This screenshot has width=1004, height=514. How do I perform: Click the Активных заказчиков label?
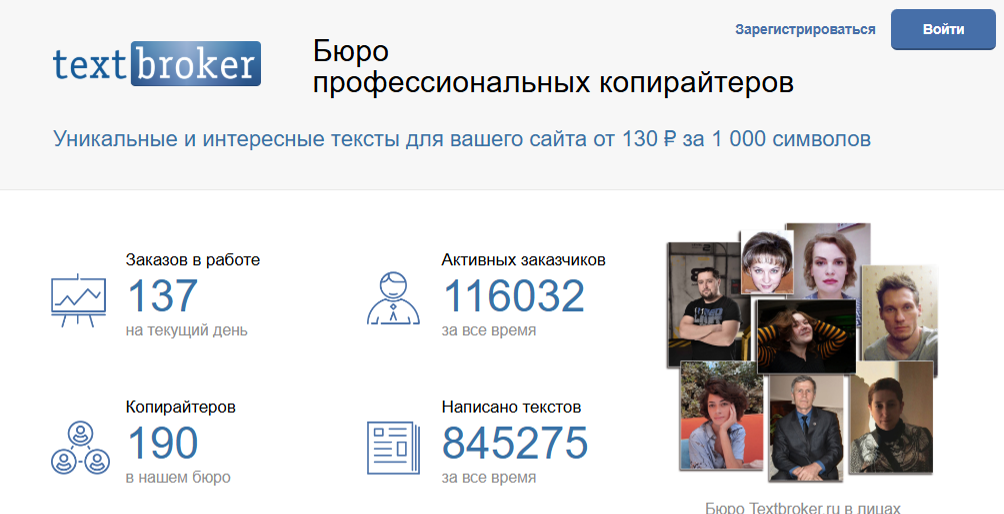pos(523,260)
